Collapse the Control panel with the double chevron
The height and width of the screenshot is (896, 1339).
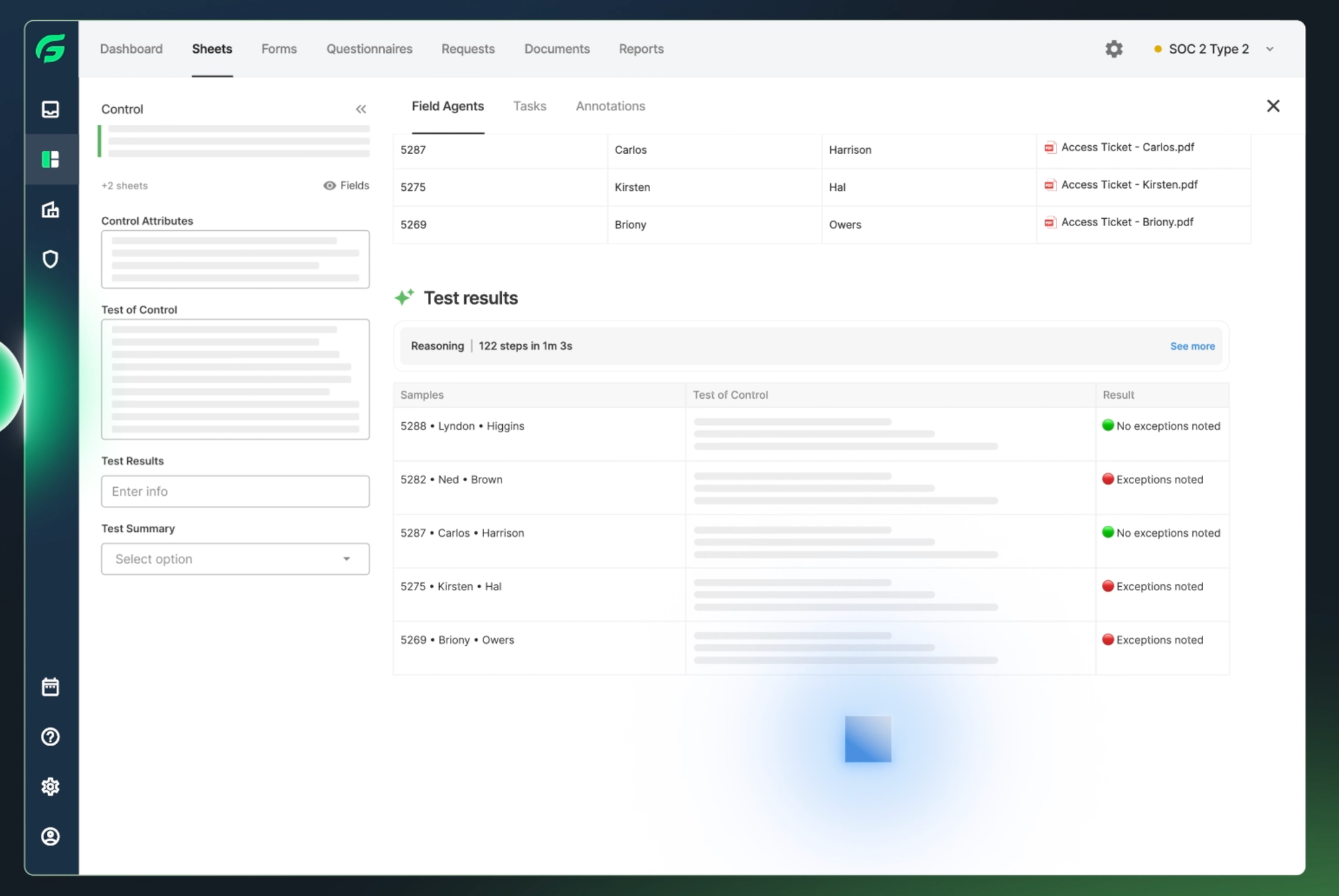361,109
